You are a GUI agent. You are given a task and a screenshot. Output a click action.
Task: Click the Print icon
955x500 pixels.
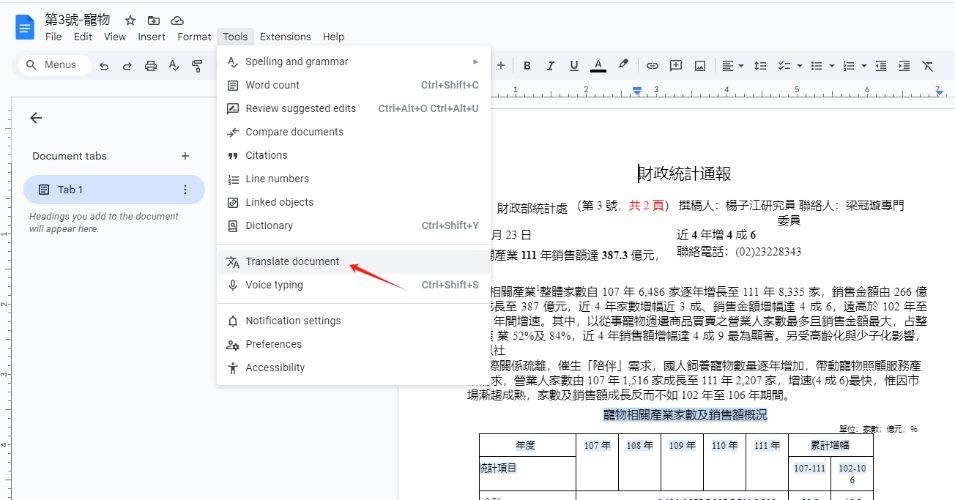click(150, 66)
